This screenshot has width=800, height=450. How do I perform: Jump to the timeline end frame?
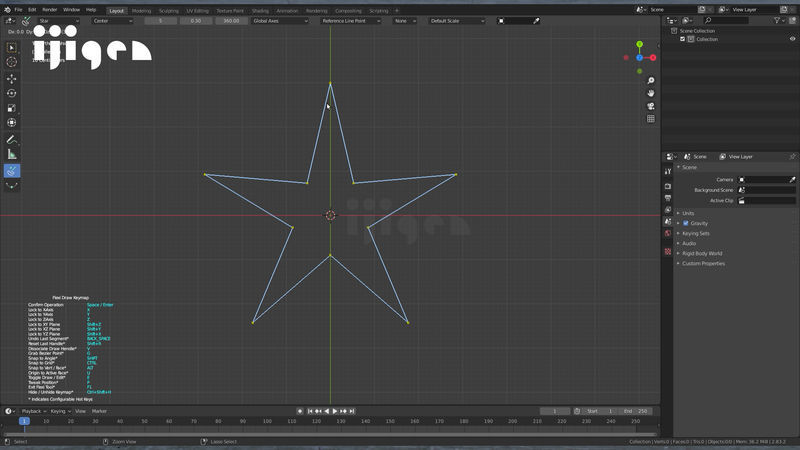click(x=352, y=411)
